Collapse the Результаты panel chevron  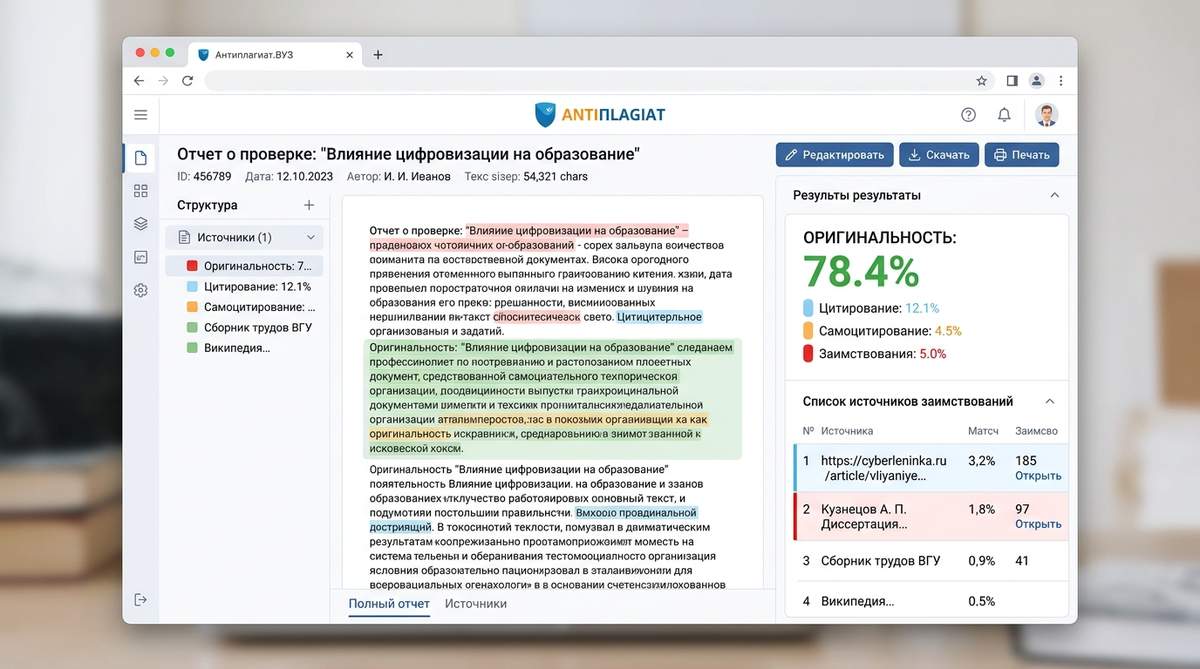1054,195
